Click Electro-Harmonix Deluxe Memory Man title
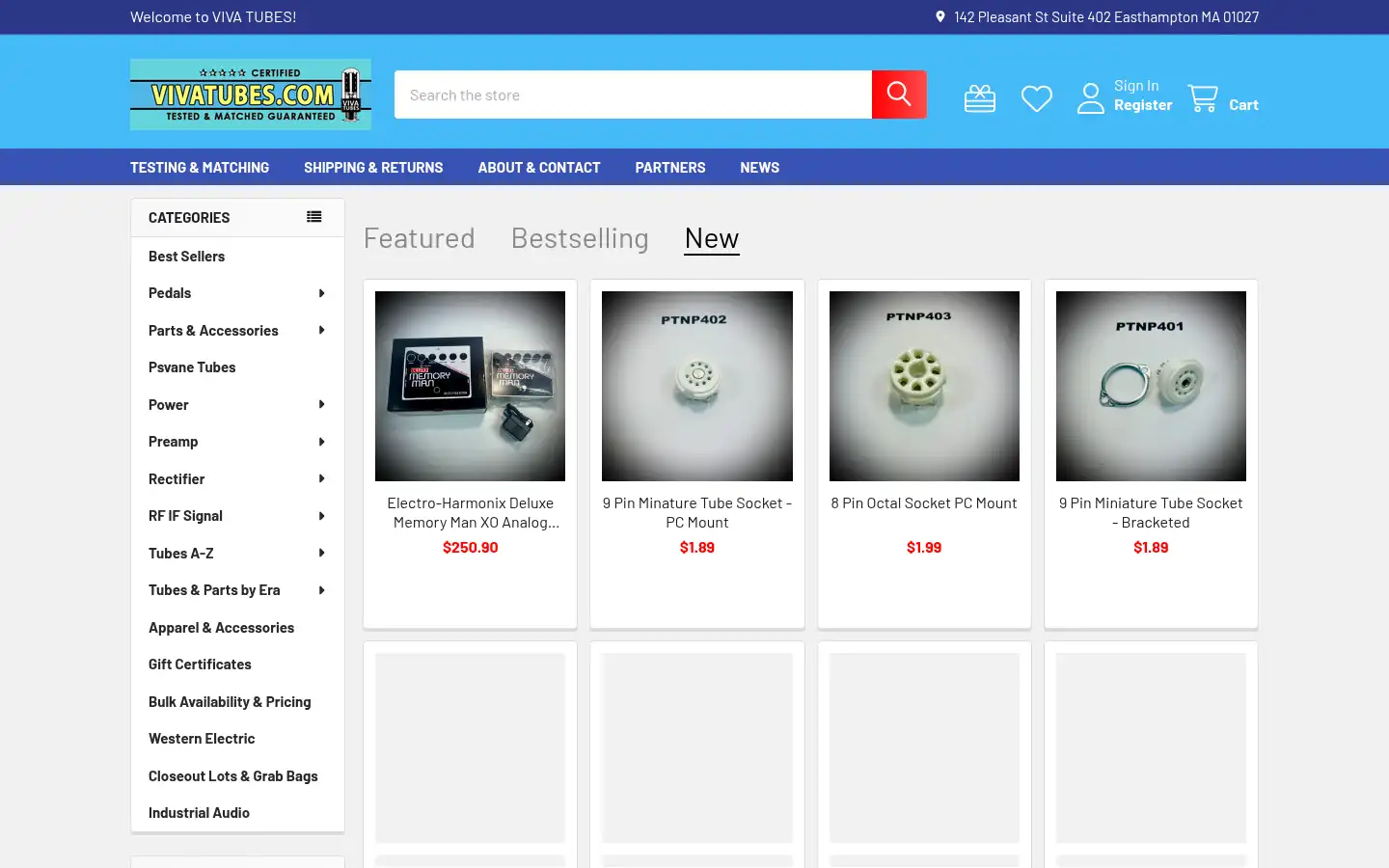The height and width of the screenshot is (868, 1389). pos(471,513)
